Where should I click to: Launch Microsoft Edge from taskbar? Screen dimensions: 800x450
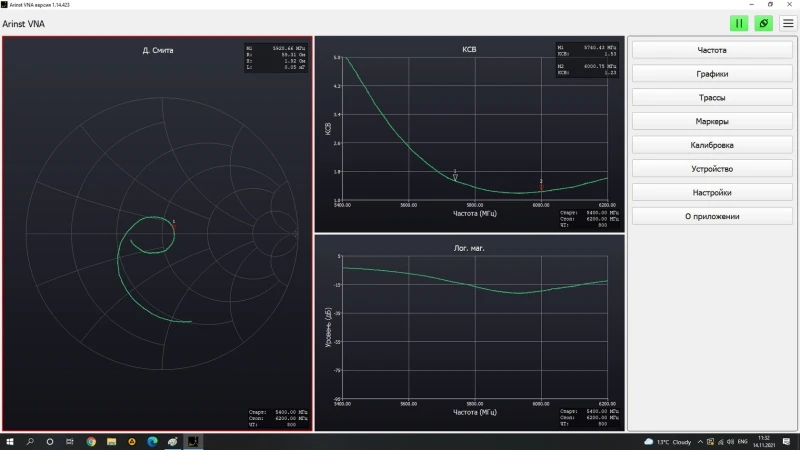pos(152,442)
